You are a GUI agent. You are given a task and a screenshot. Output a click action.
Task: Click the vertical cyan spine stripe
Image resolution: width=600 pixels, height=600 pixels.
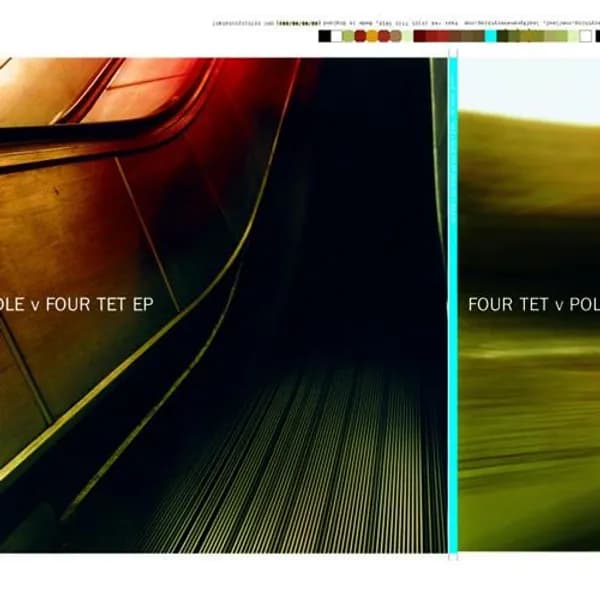(x=453, y=300)
